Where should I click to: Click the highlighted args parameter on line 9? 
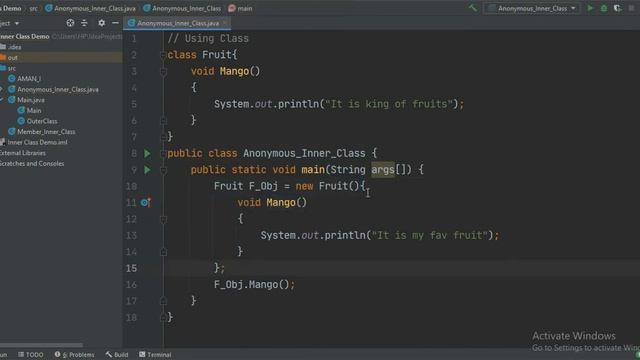point(383,169)
